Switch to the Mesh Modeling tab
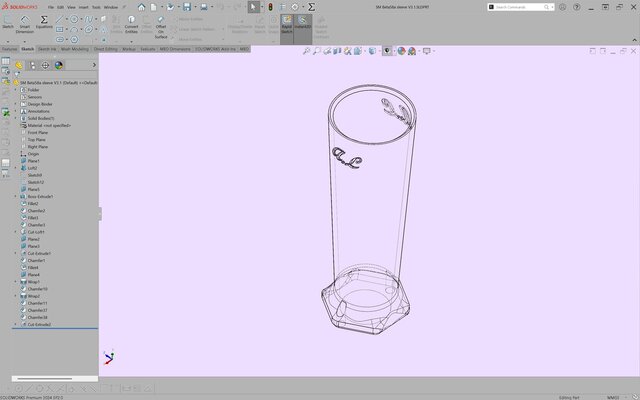The image size is (640, 400). tap(75, 48)
